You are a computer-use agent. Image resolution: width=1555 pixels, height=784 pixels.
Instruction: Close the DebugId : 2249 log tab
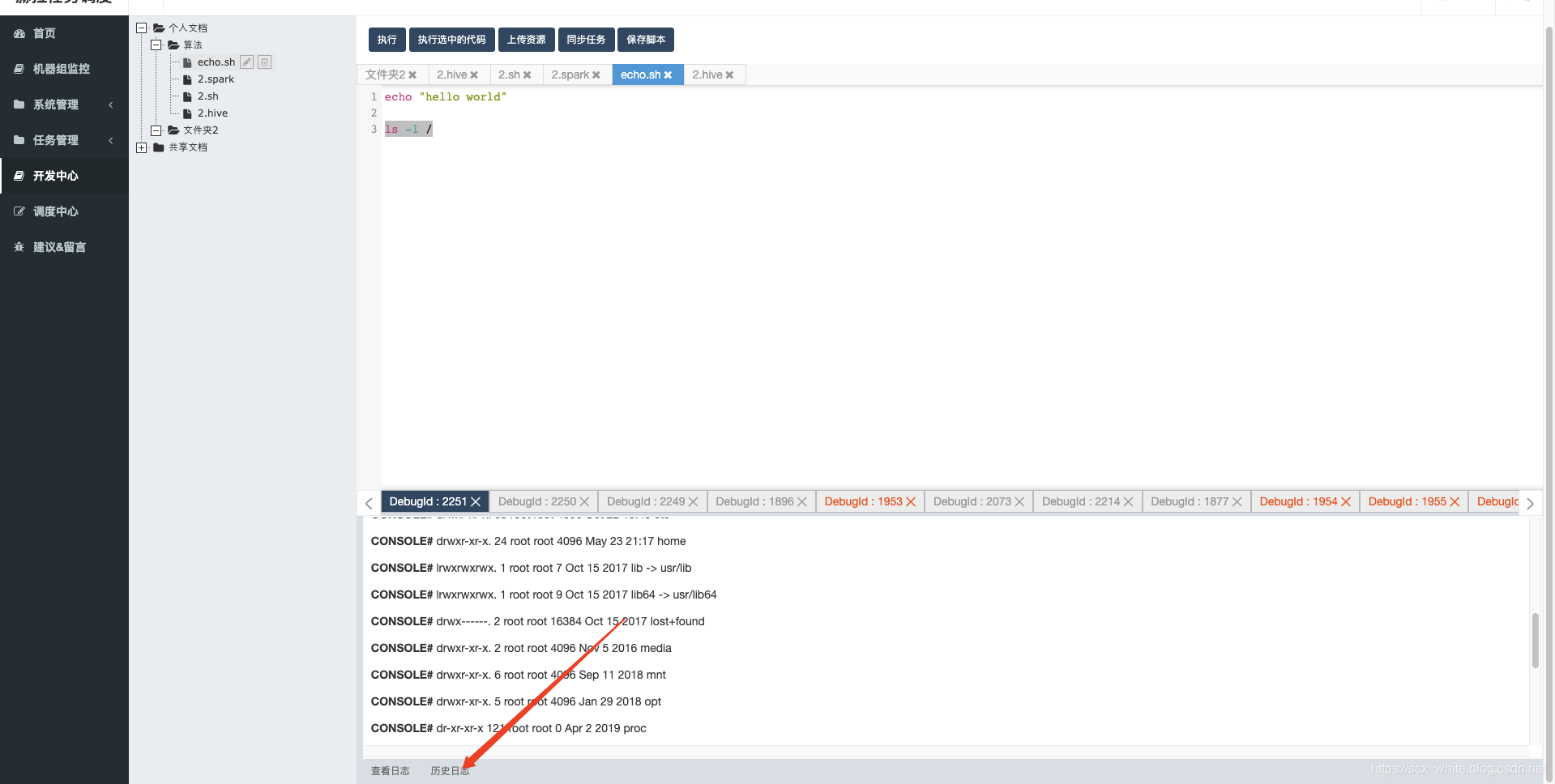(x=693, y=501)
